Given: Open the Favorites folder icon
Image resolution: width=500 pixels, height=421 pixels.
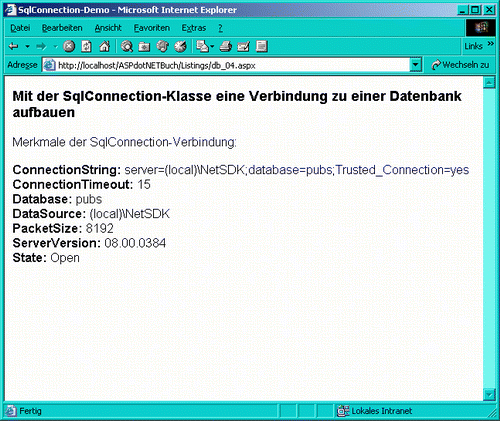Looking at the screenshot, I should coord(144,47).
